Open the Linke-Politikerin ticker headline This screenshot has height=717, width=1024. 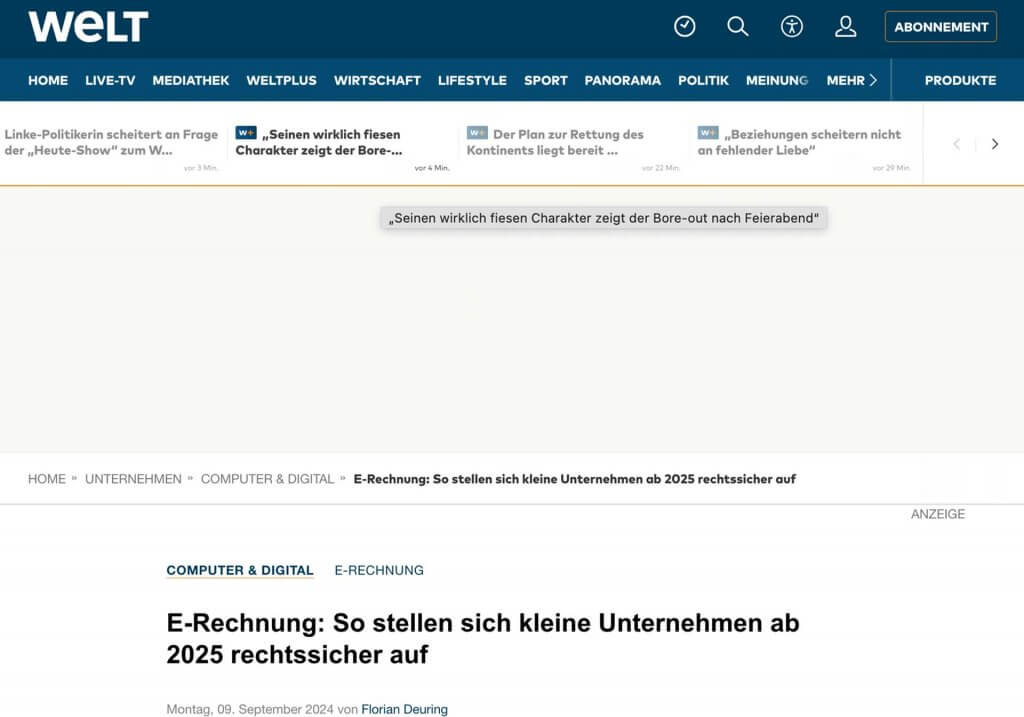point(111,142)
